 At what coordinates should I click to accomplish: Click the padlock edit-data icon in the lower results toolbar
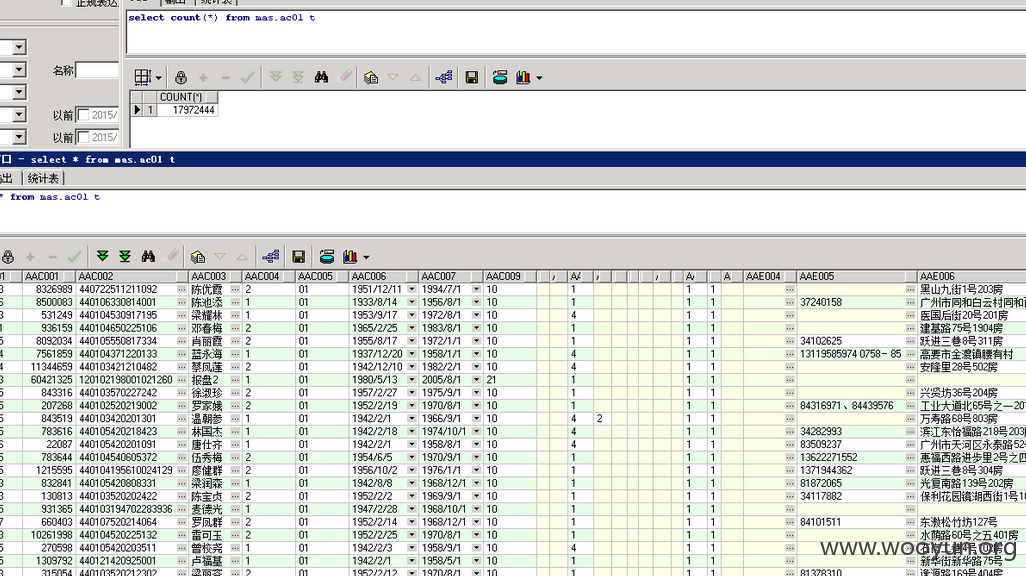pos(8,257)
